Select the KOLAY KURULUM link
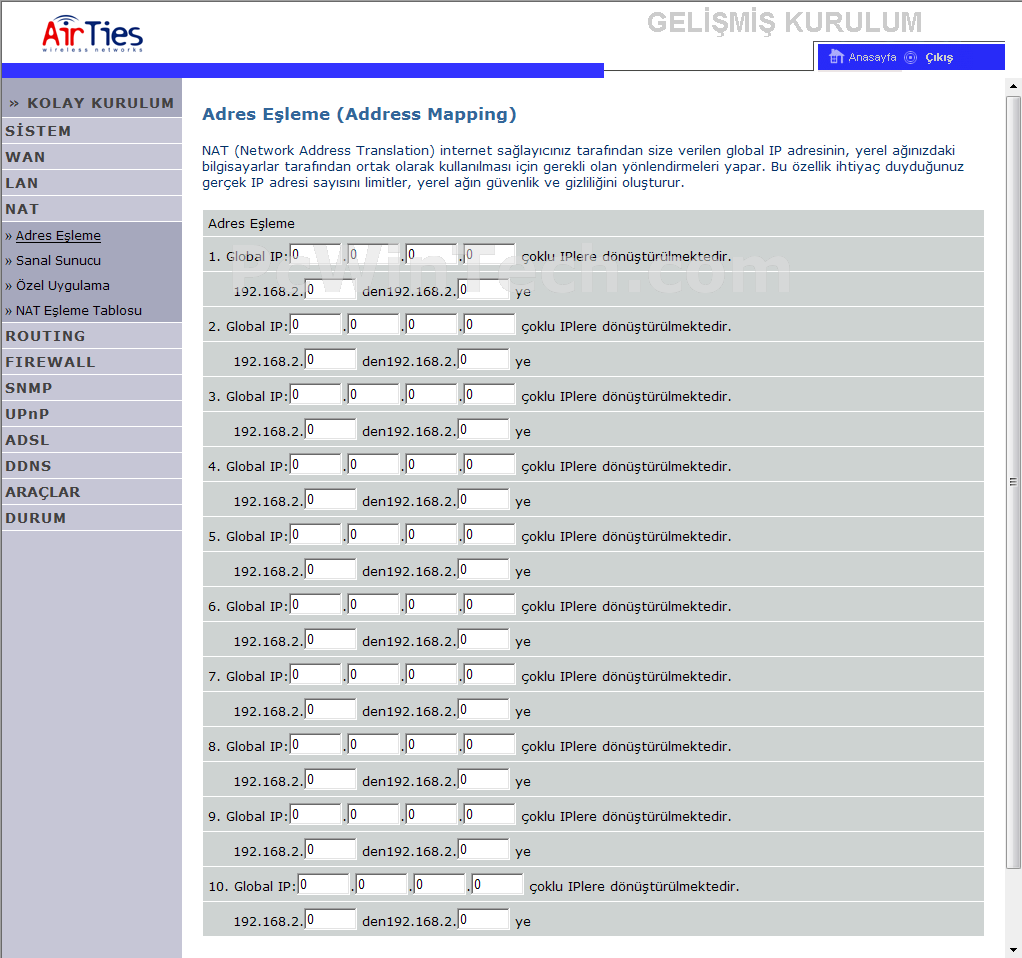1022x958 pixels. click(100, 103)
